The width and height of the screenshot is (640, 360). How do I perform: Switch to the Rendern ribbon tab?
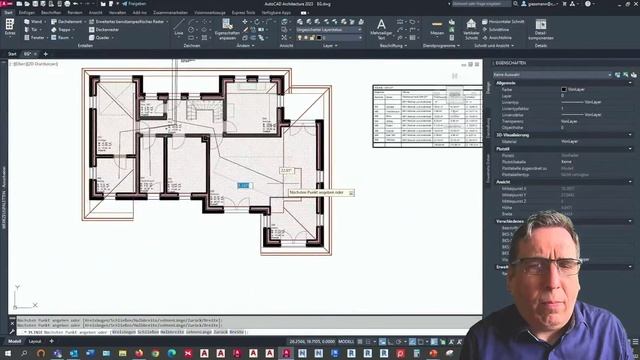[75, 13]
